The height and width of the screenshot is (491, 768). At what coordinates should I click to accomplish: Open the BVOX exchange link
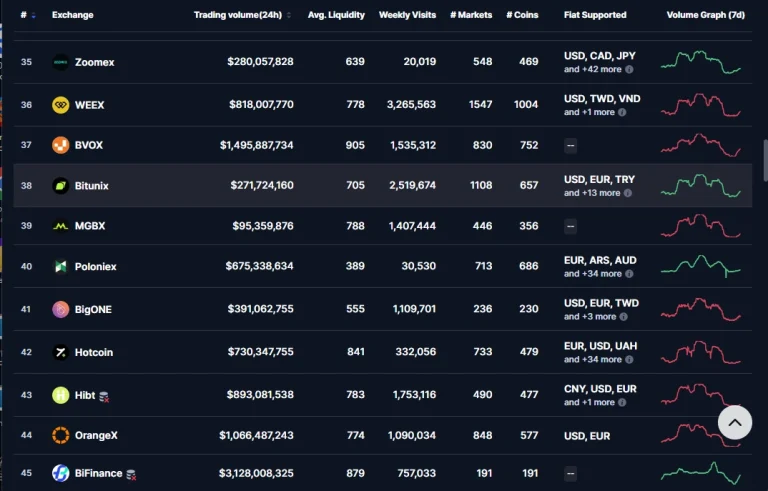tap(89, 145)
